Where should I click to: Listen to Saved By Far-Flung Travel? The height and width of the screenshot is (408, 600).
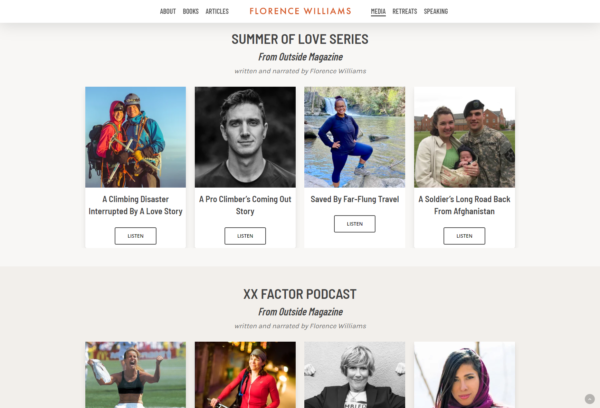click(x=355, y=224)
